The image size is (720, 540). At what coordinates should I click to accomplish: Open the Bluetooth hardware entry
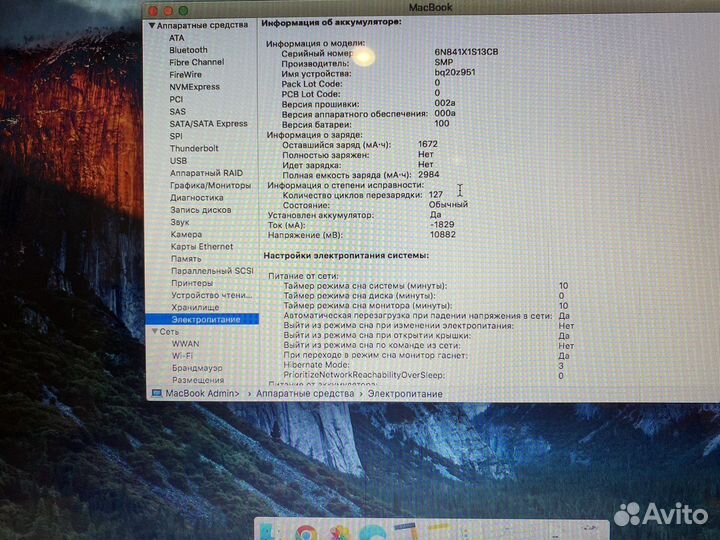click(x=188, y=50)
